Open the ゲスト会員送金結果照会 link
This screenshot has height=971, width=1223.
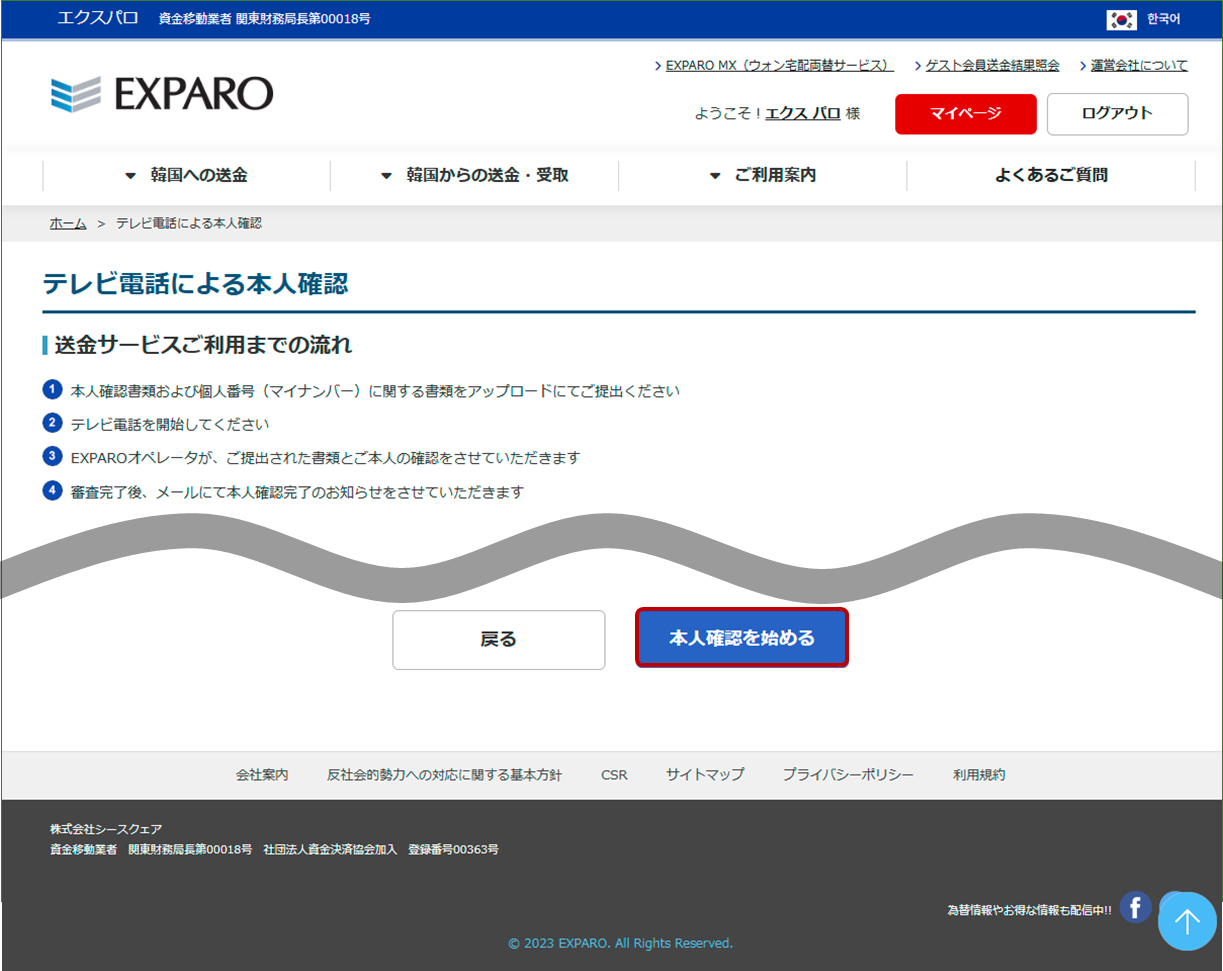tap(992, 65)
